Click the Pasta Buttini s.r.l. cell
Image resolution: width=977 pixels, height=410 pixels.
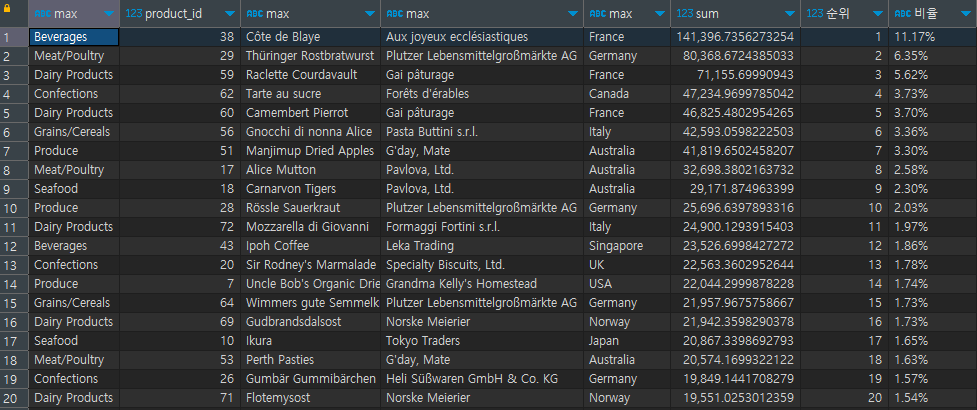(482, 132)
